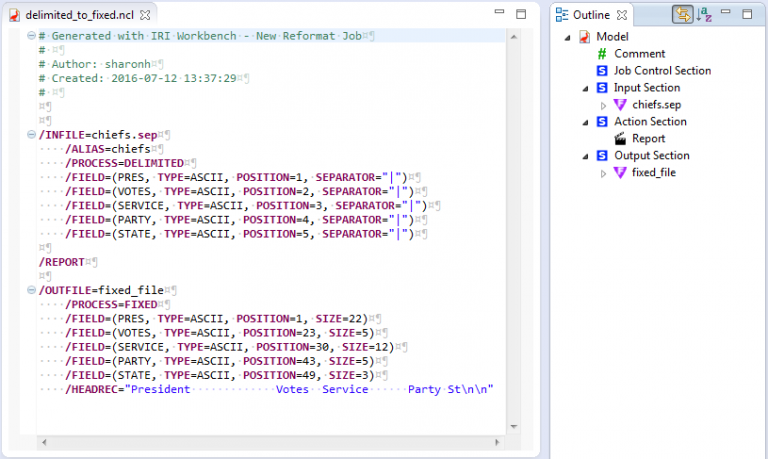
Task: Click the Comment hash icon
Action: [602, 54]
